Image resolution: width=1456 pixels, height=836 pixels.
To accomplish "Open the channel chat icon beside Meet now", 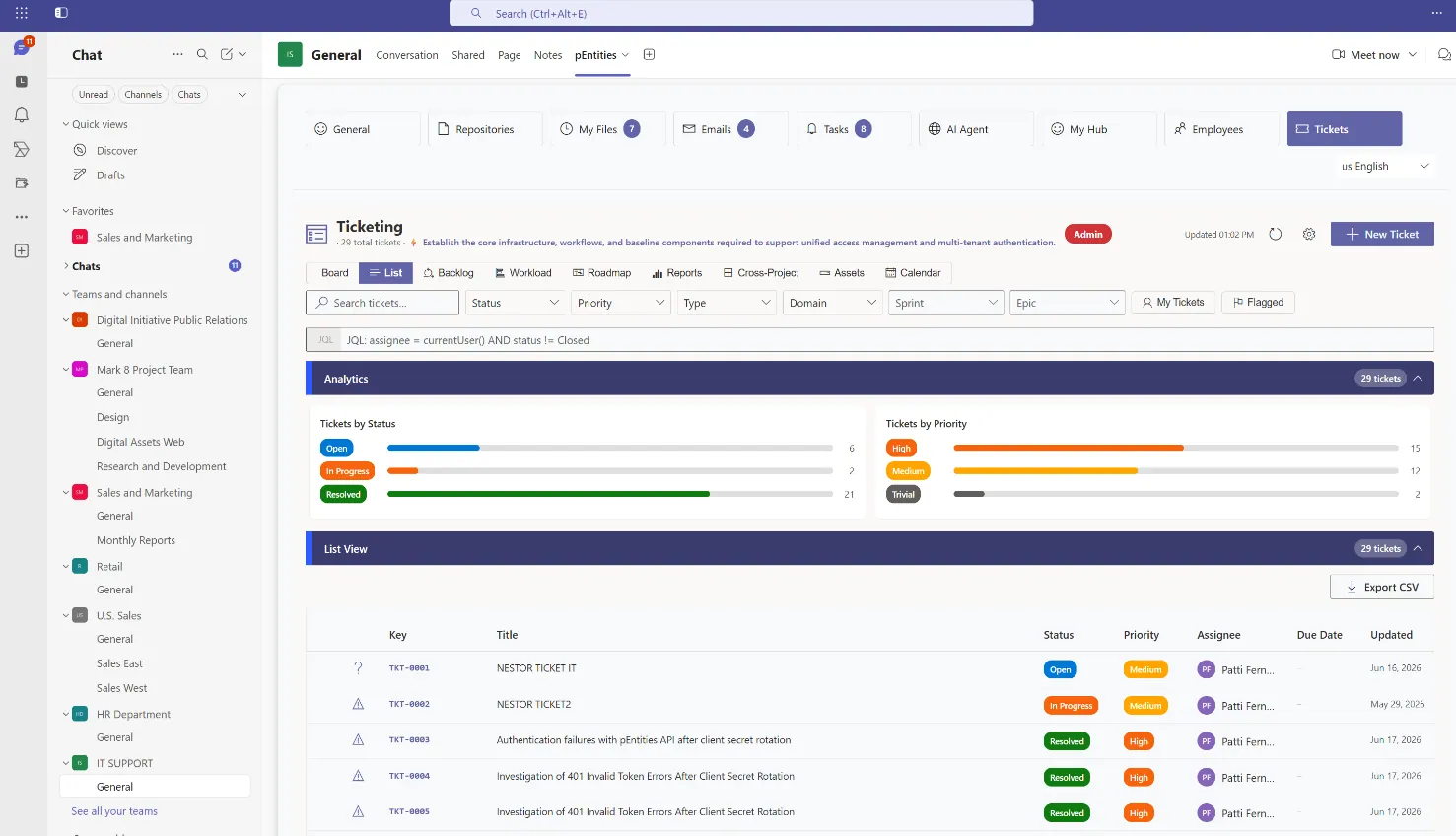I will coord(1444,55).
